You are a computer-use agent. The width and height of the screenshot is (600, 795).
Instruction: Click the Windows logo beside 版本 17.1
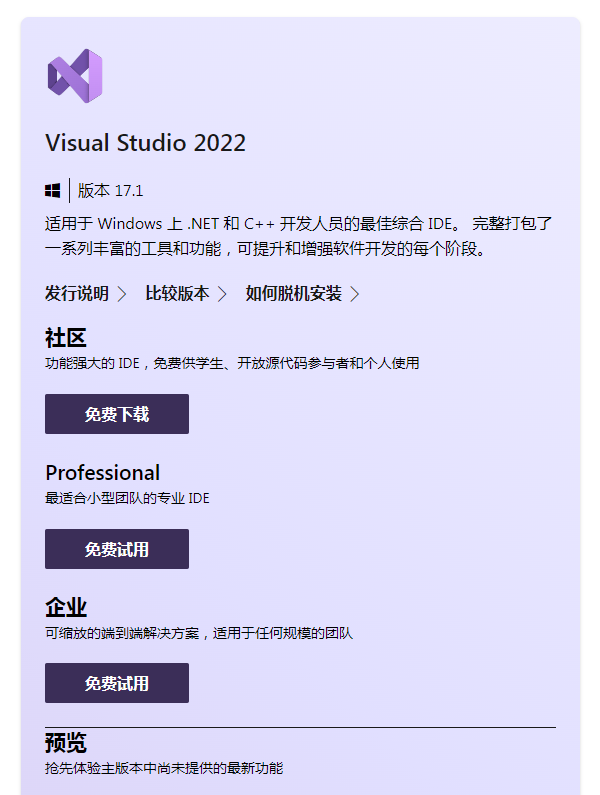click(x=52, y=191)
